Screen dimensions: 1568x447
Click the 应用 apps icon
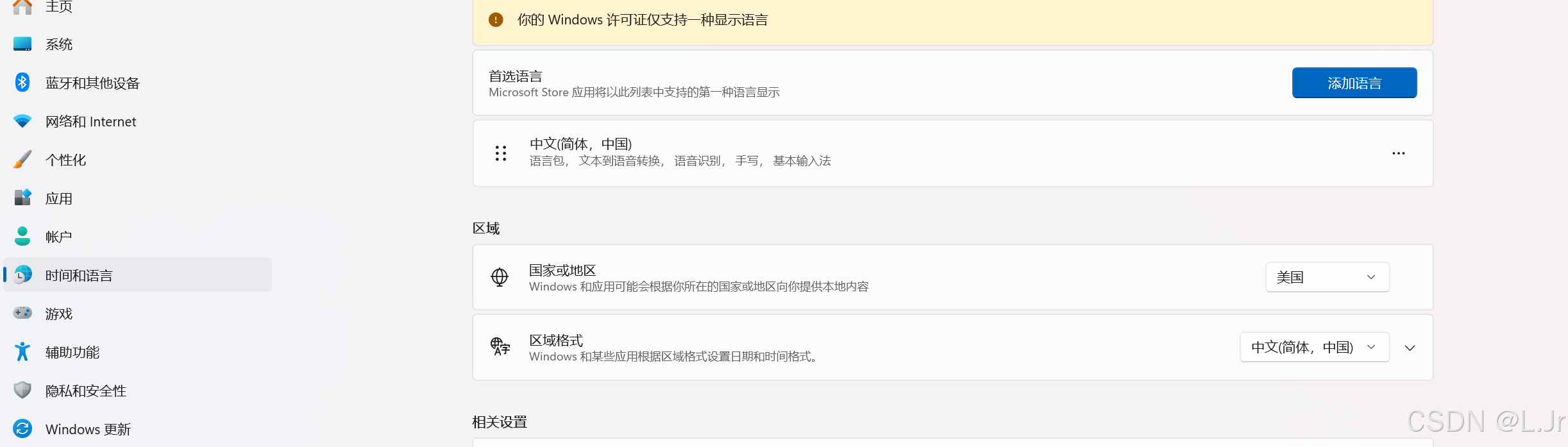click(x=22, y=198)
